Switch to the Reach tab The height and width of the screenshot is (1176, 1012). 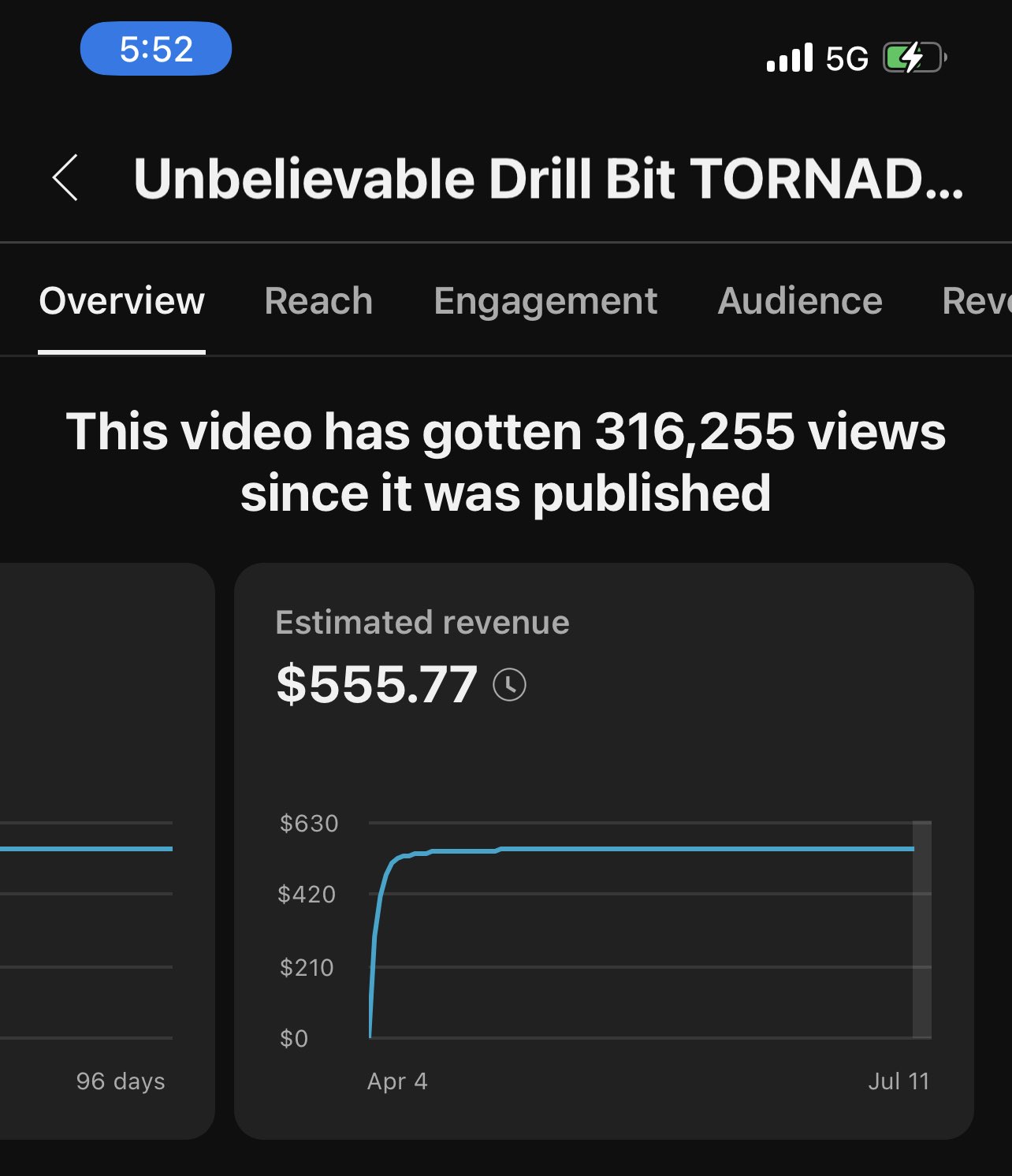coord(318,301)
